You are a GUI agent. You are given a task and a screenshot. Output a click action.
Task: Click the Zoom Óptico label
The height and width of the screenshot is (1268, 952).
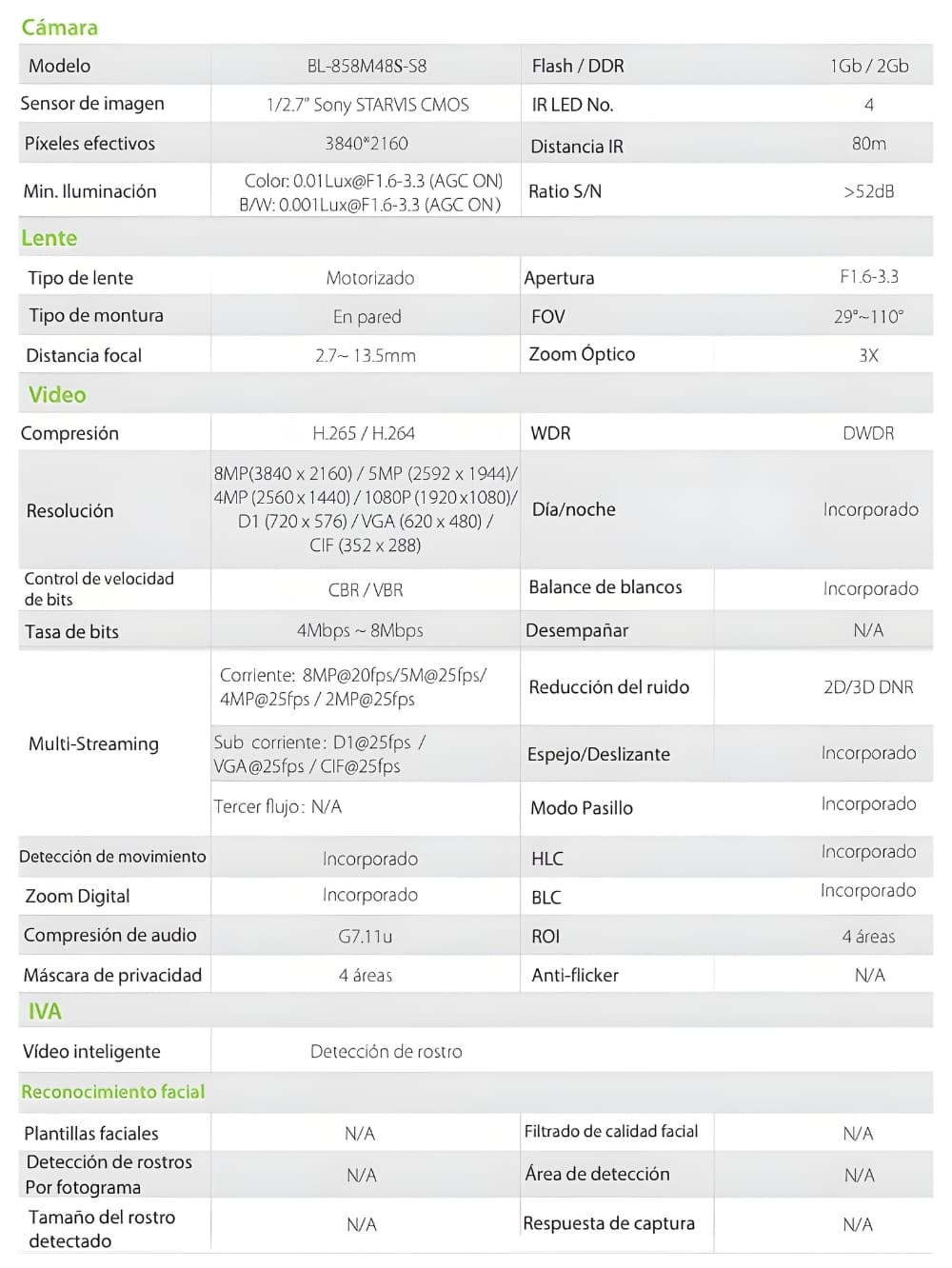(x=582, y=354)
